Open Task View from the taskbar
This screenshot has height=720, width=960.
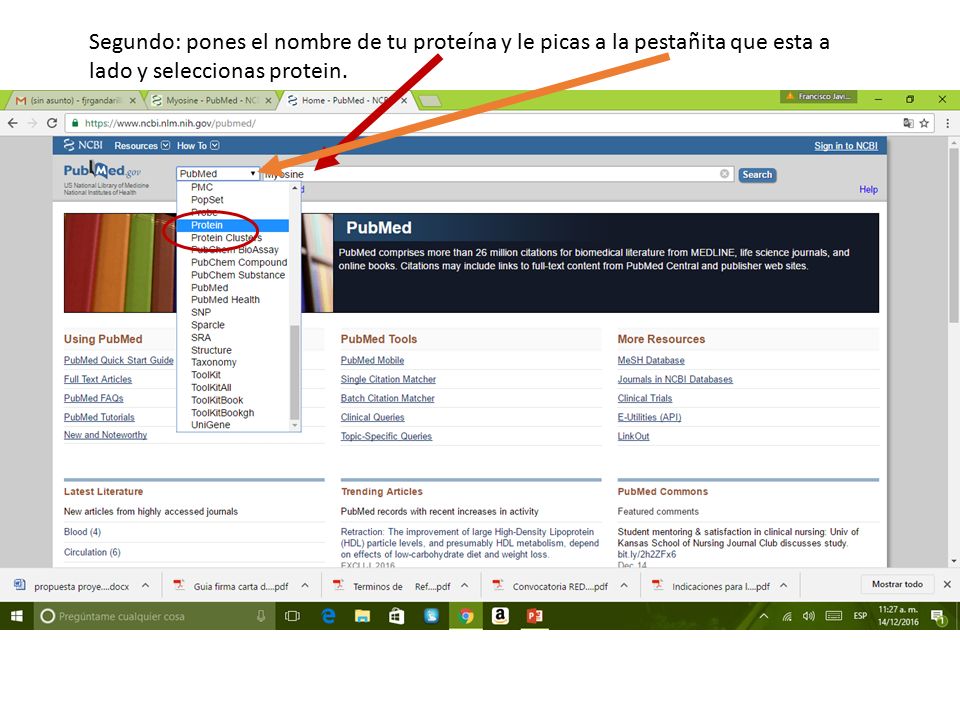pyautogui.click(x=293, y=616)
